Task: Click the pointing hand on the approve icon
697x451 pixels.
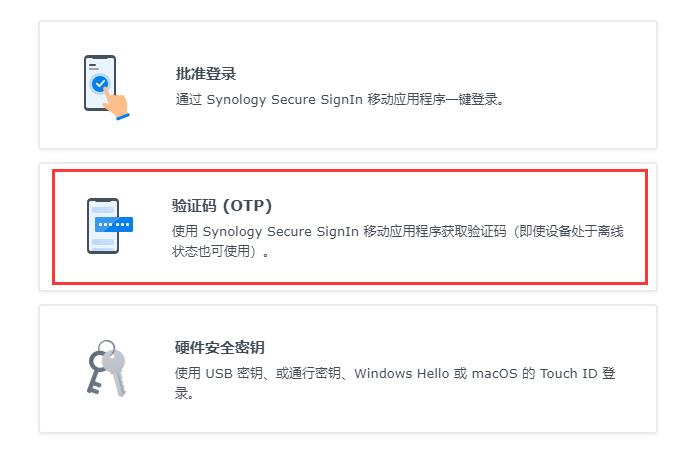Action: coord(117,102)
